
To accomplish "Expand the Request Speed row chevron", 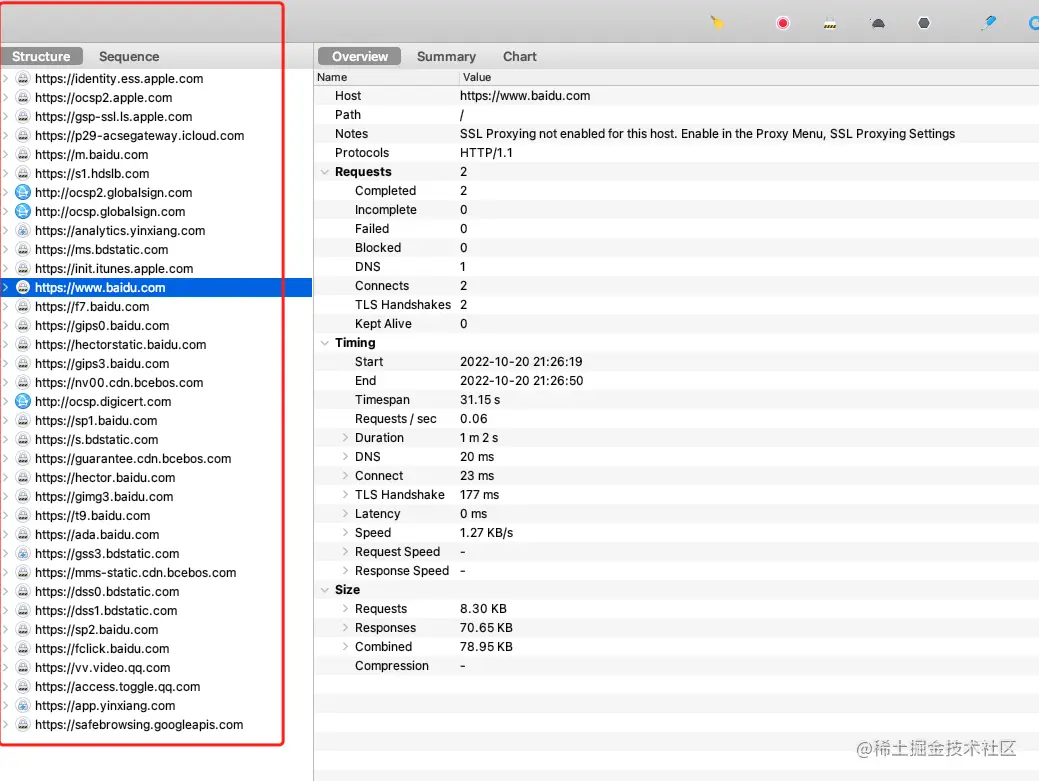I will (x=345, y=552).
